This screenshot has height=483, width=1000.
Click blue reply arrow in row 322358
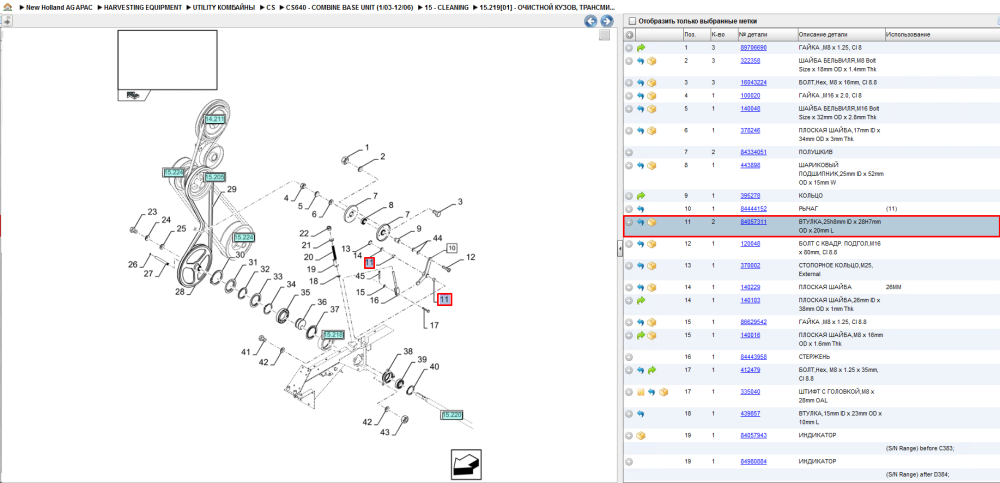[641, 61]
